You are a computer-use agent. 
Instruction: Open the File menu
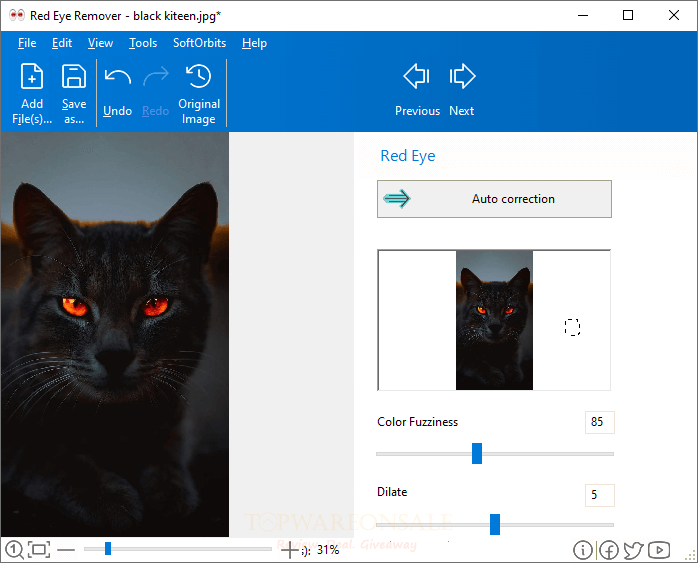click(27, 43)
